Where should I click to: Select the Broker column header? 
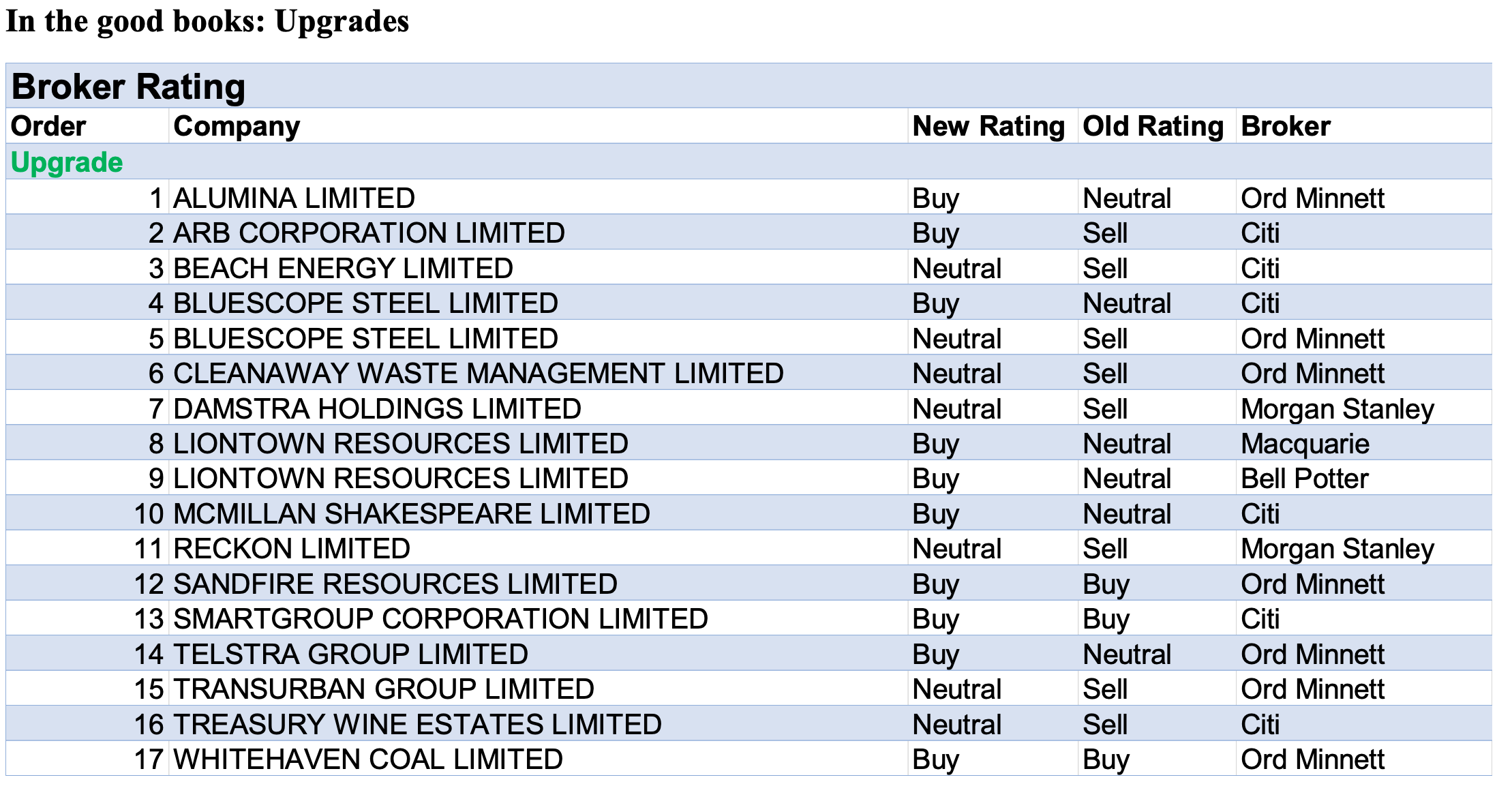(1286, 126)
